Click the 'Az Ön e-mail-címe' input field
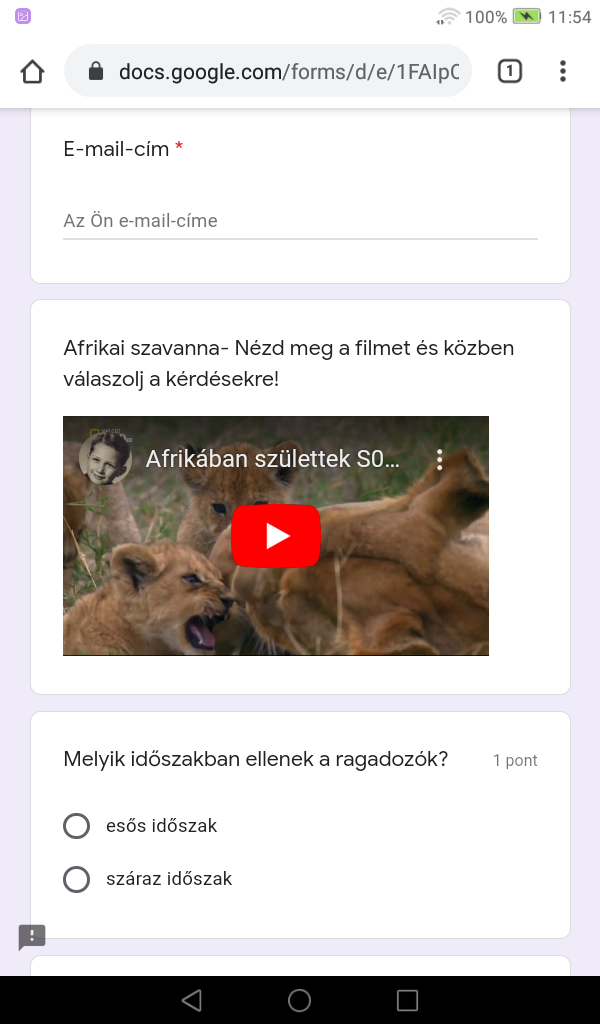Screen dimensions: 600x1024 tap(300, 221)
